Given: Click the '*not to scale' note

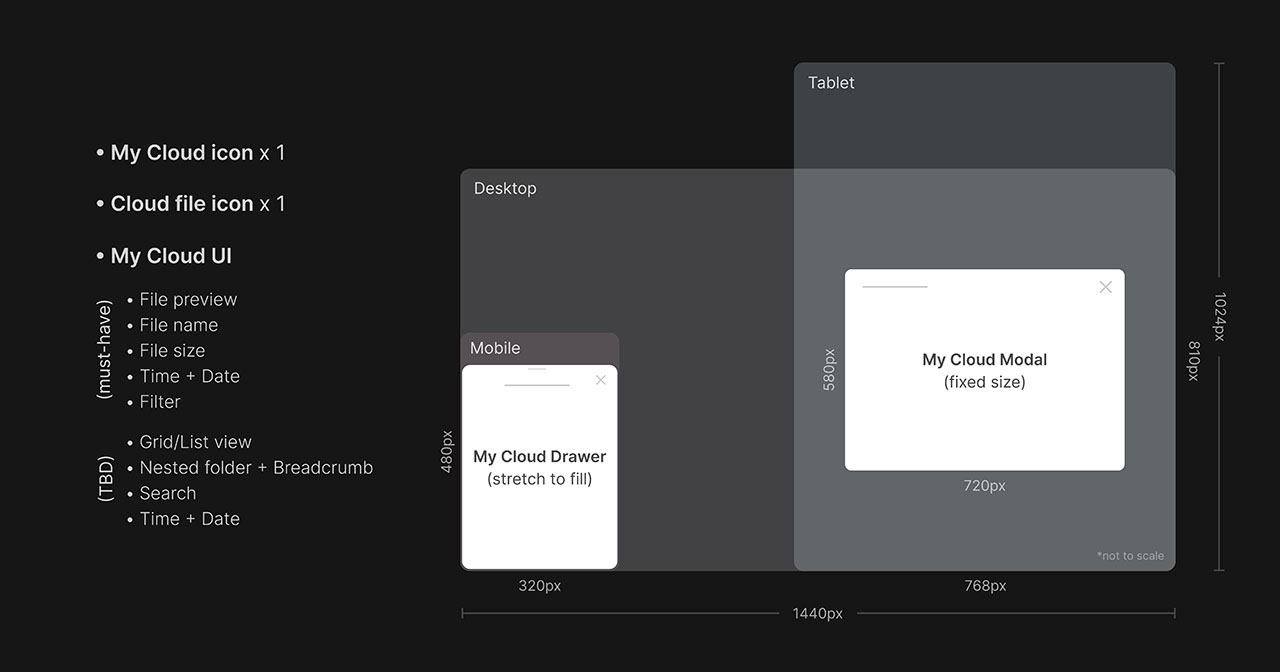Looking at the screenshot, I should pyautogui.click(x=1130, y=556).
